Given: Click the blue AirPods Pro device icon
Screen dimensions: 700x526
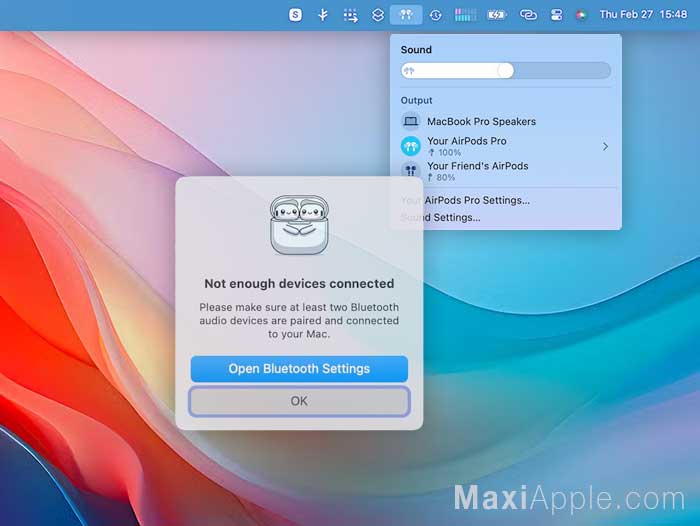Looking at the screenshot, I should pos(411,146).
